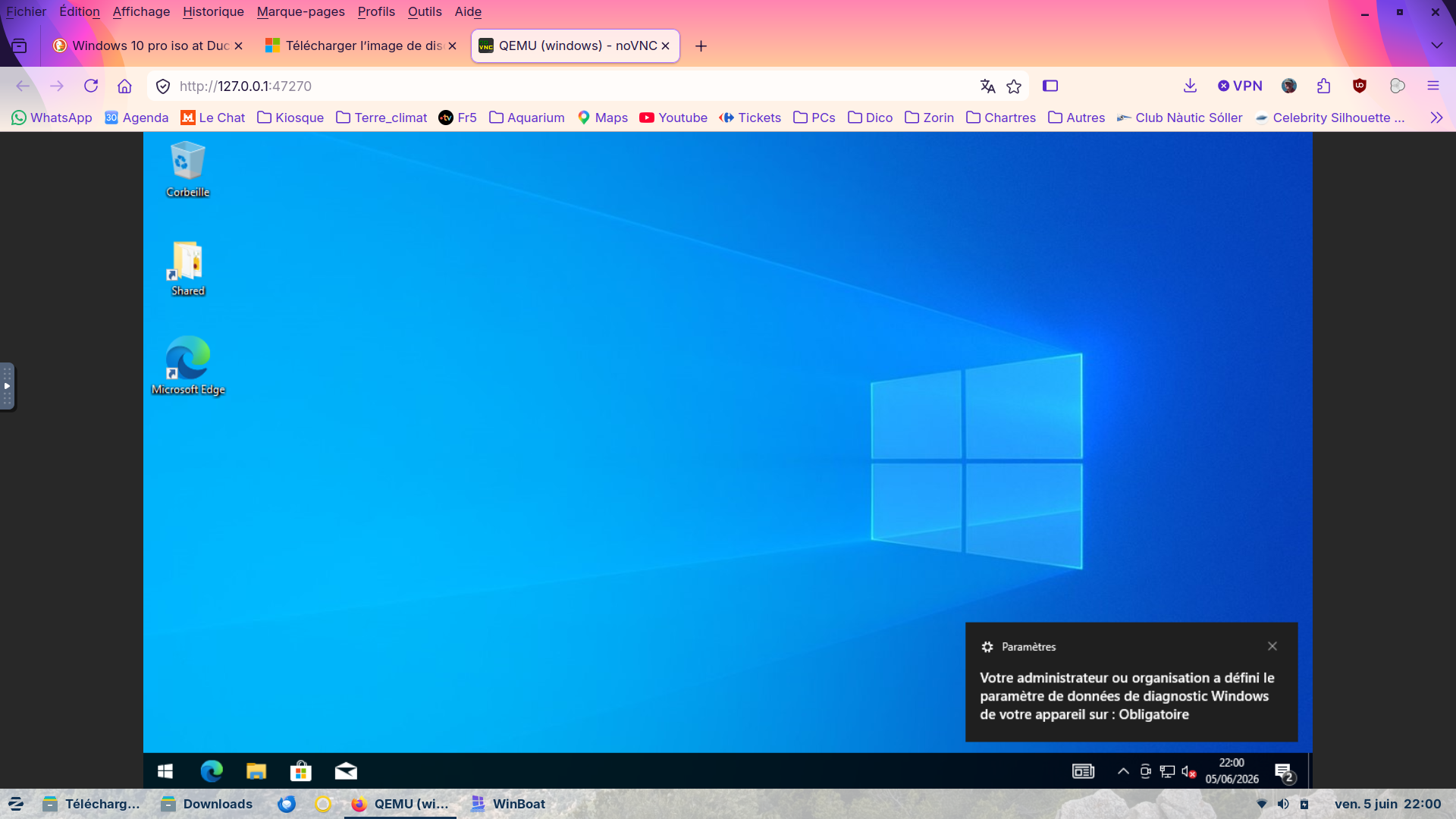Viewport: 1456px width, 819px height.
Task: Show hidden Windows tray icons
Action: (x=1123, y=771)
